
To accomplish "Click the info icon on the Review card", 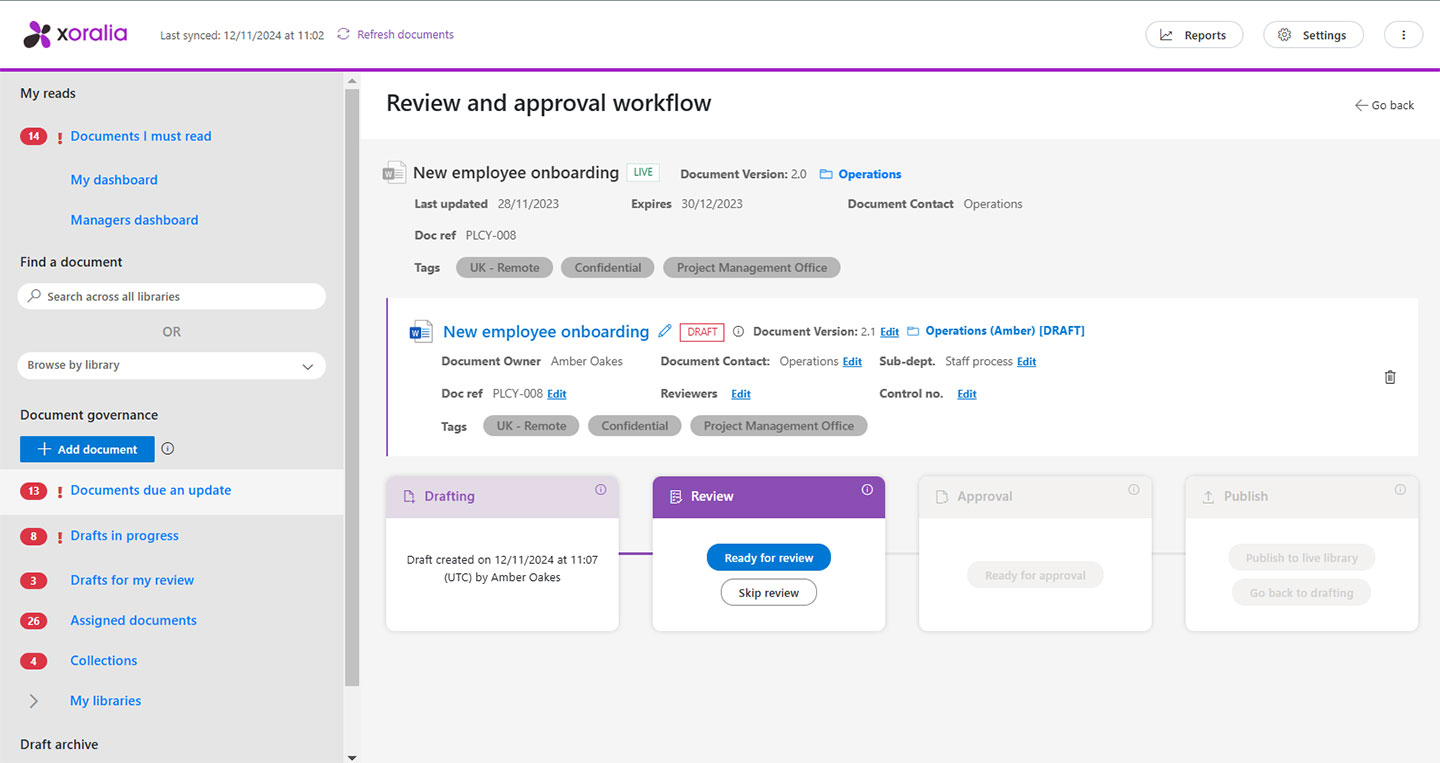I will [x=867, y=490].
